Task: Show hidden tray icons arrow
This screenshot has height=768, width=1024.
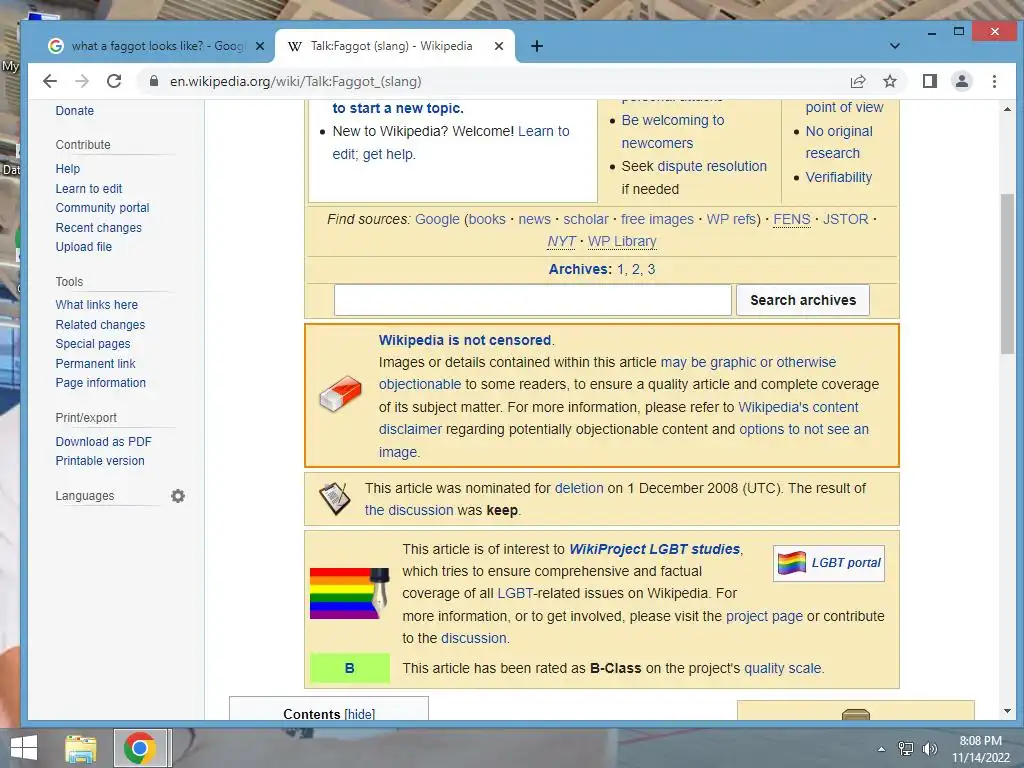Action: (x=881, y=749)
